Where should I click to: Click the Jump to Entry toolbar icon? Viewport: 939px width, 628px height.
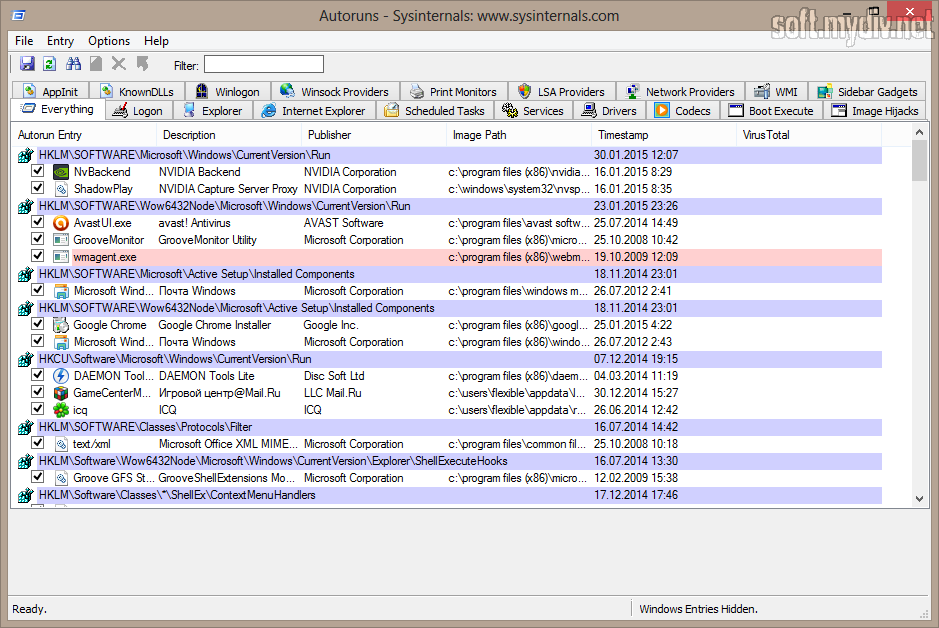click(x=143, y=64)
